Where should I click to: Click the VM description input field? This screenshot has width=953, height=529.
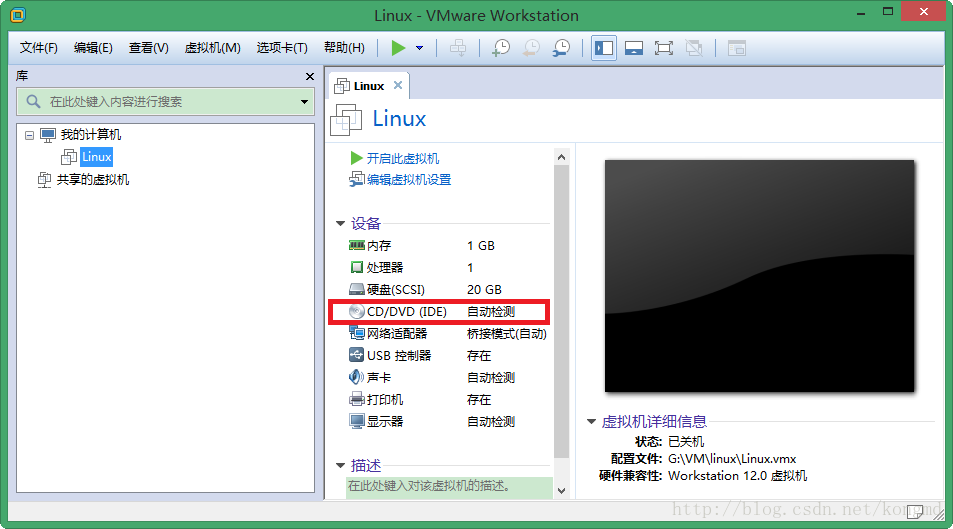tap(449, 486)
